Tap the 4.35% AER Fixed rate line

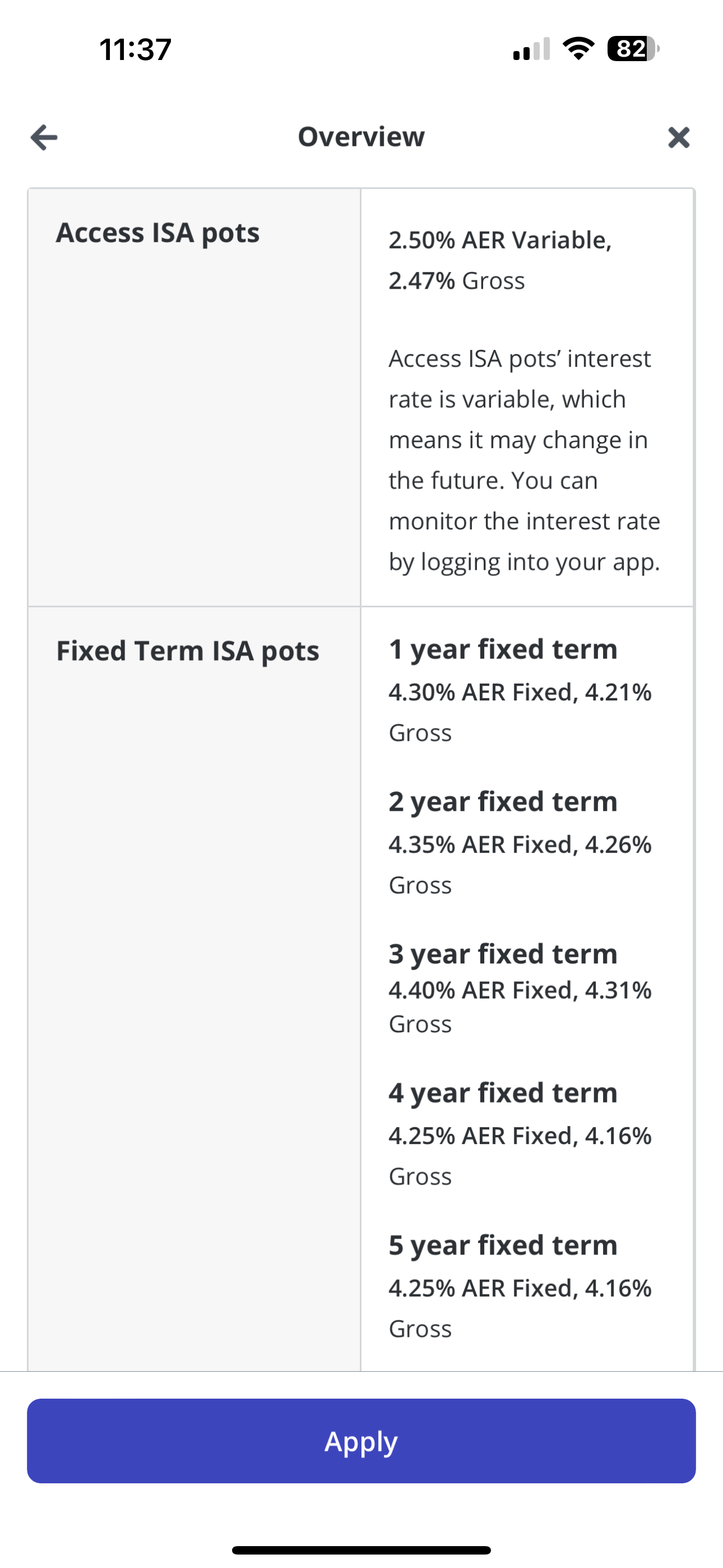click(520, 845)
